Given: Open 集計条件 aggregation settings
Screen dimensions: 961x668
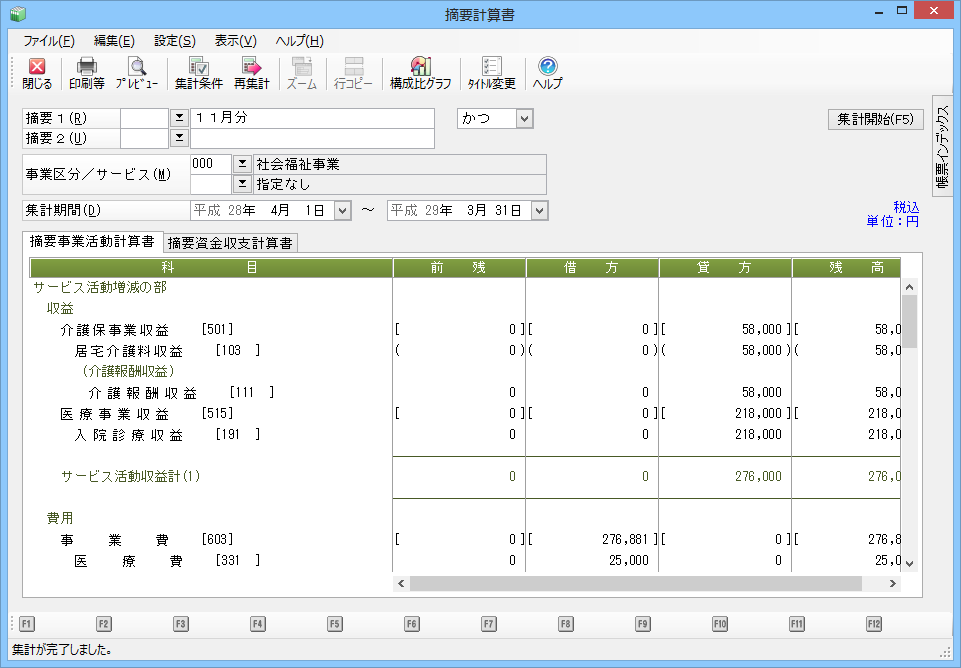Looking at the screenshot, I should point(198,74).
